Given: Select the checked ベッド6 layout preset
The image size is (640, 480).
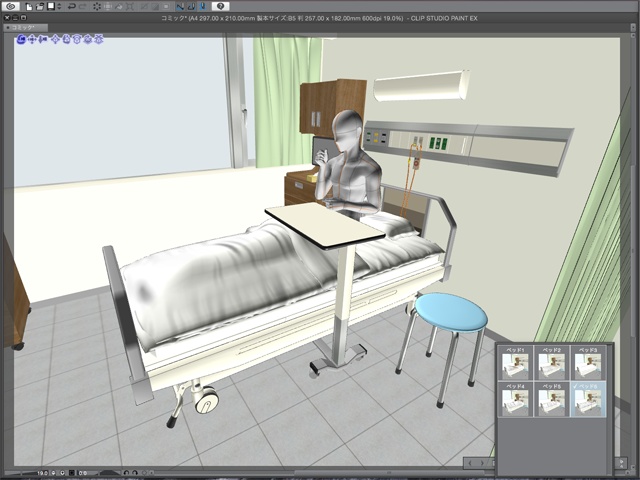Looking at the screenshot, I should click(588, 399).
